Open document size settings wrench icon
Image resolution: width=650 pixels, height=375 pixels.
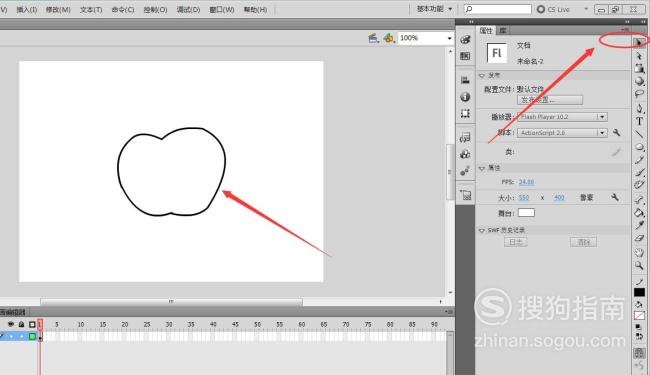click(615, 197)
